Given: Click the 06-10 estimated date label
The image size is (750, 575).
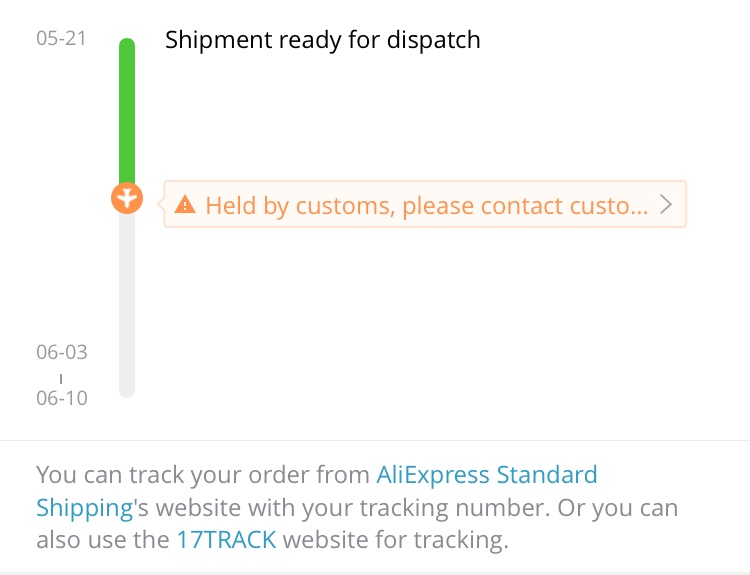Looking at the screenshot, I should (x=61, y=398).
